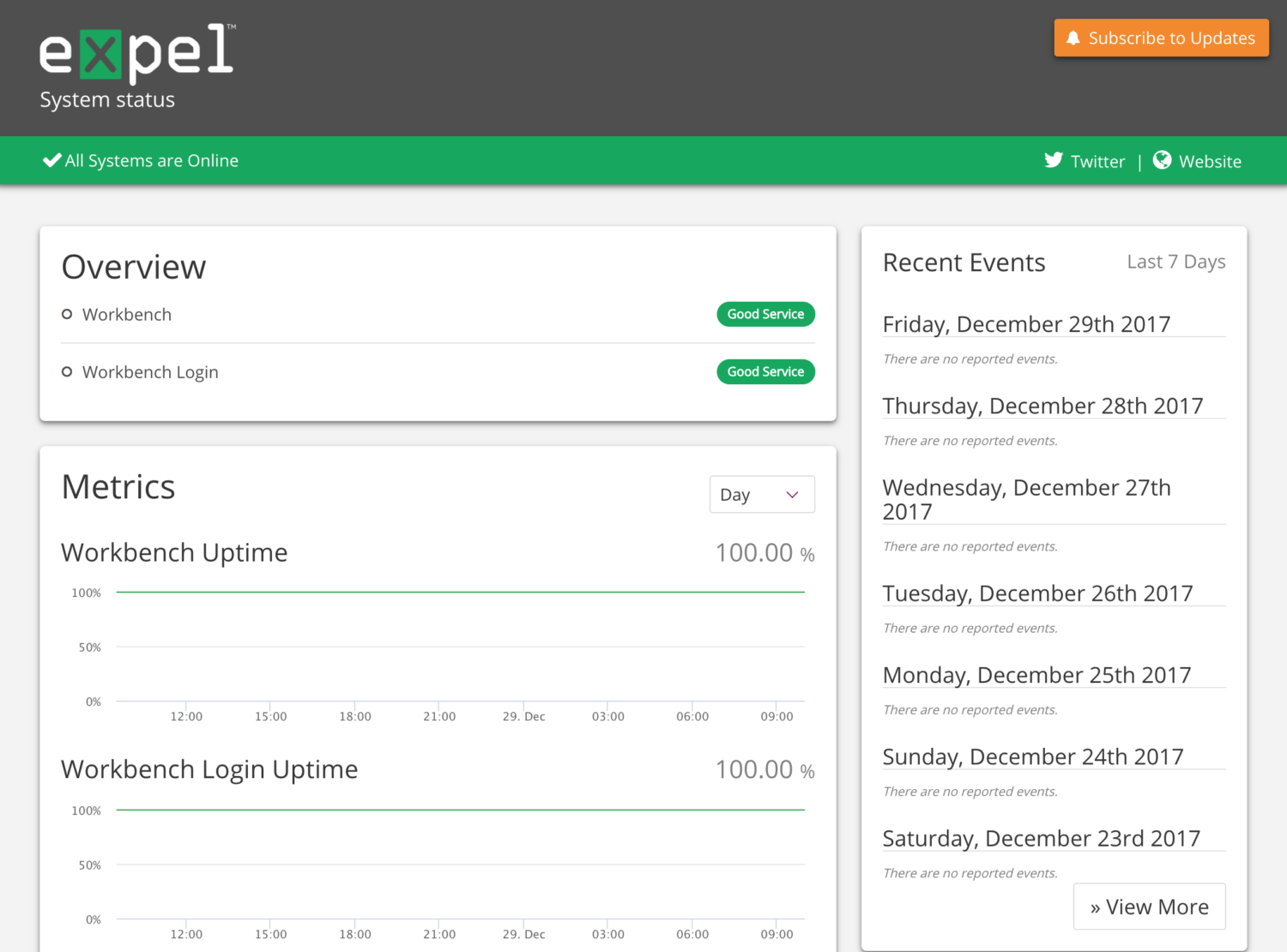This screenshot has width=1287, height=952.
Task: Expand recent events with View More
Action: 1149,906
